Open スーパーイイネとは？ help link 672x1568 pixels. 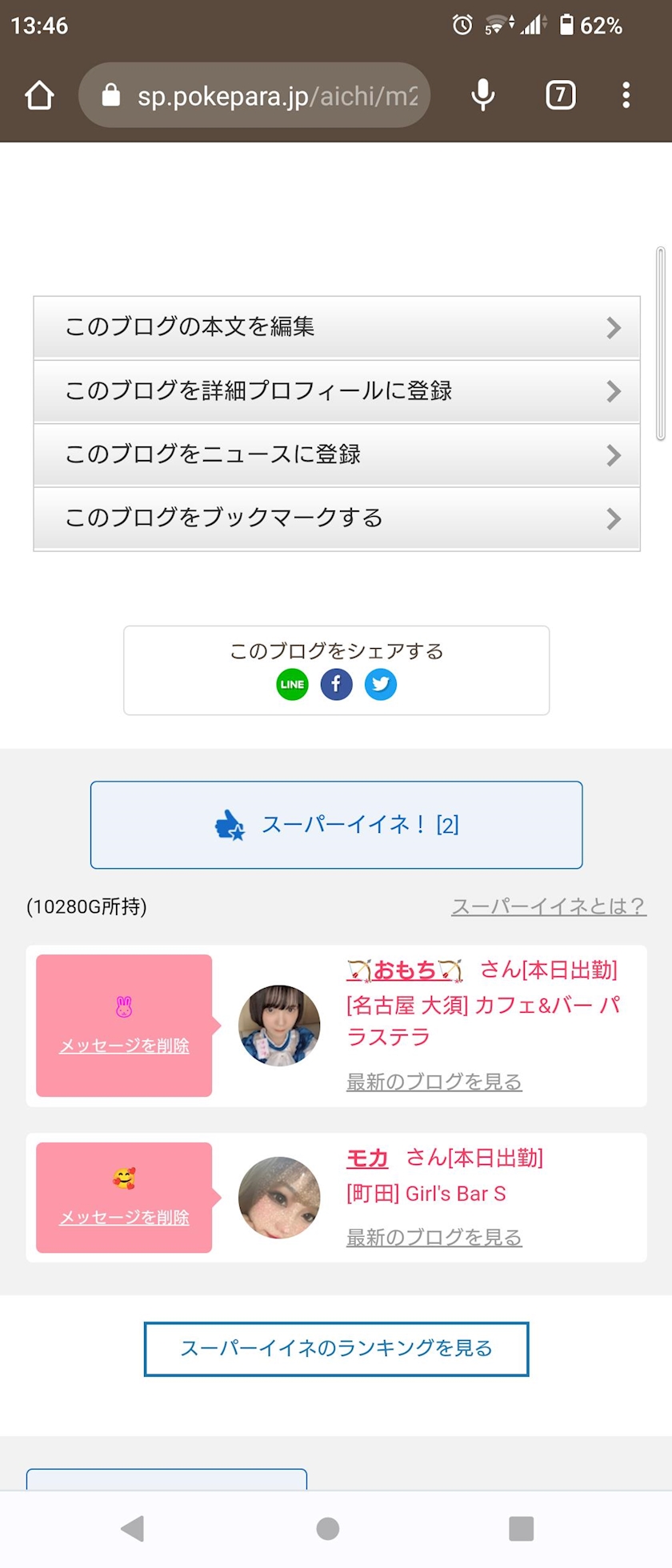pos(549,906)
